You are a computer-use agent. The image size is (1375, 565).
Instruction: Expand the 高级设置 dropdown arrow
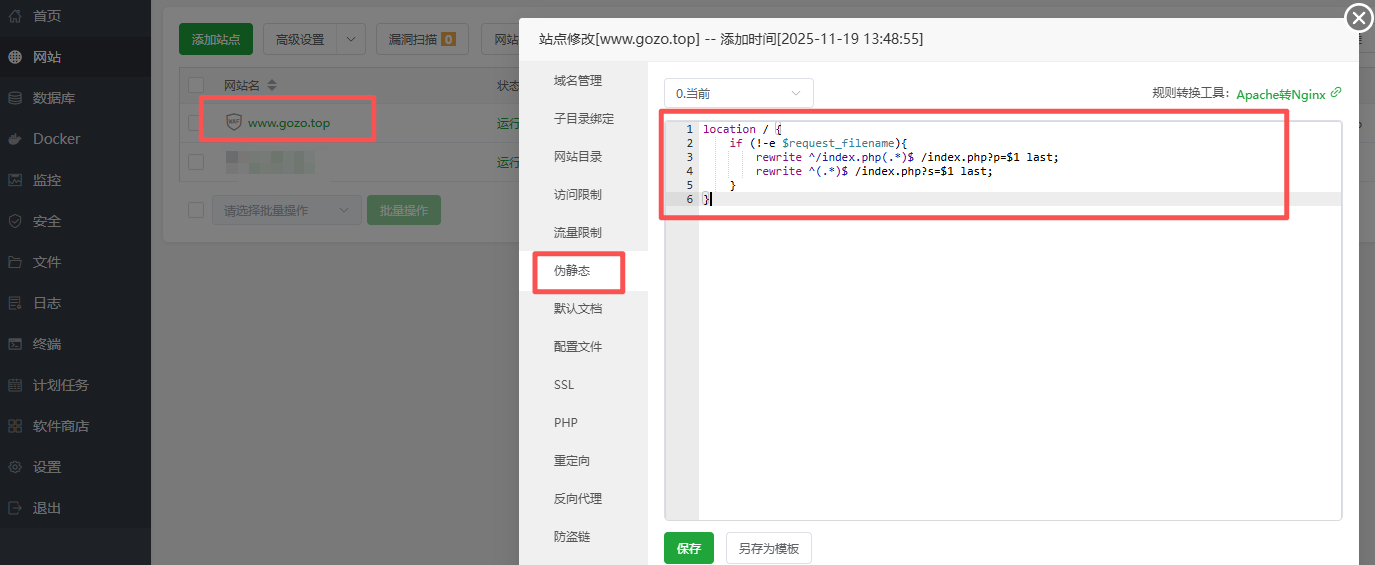tap(350, 39)
